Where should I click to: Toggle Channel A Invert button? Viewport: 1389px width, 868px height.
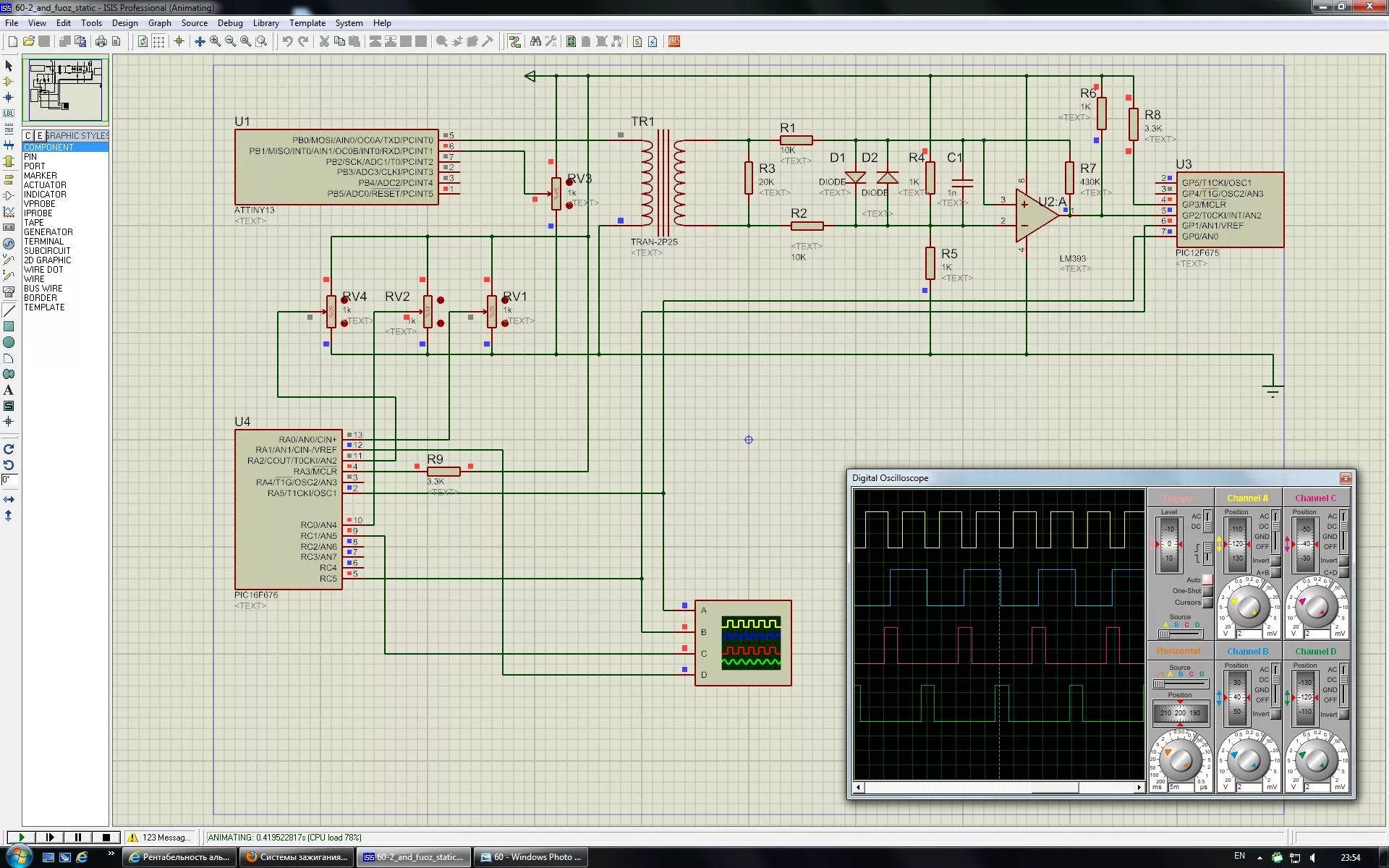[1276, 561]
